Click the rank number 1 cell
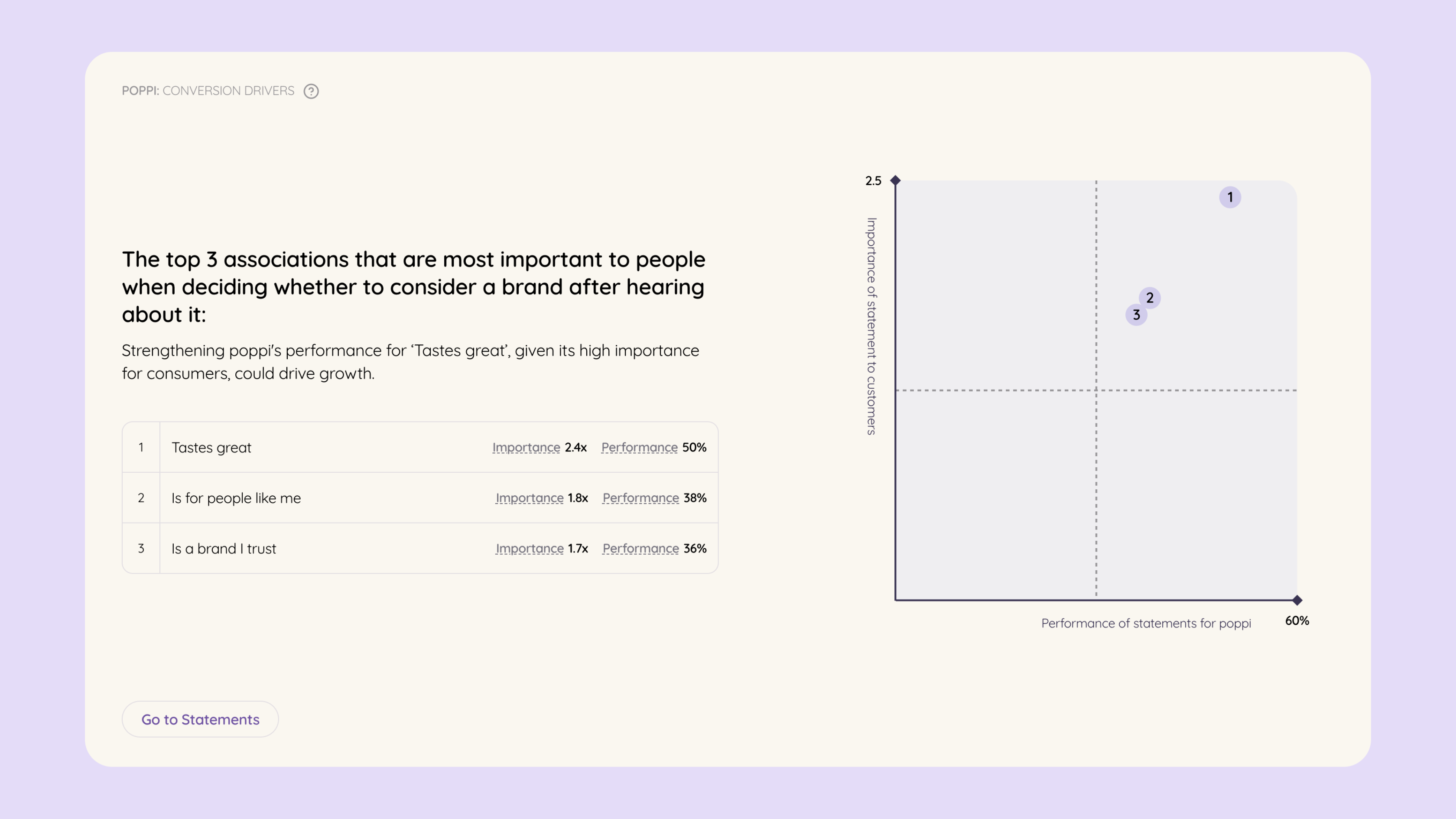1456x819 pixels. coord(141,448)
